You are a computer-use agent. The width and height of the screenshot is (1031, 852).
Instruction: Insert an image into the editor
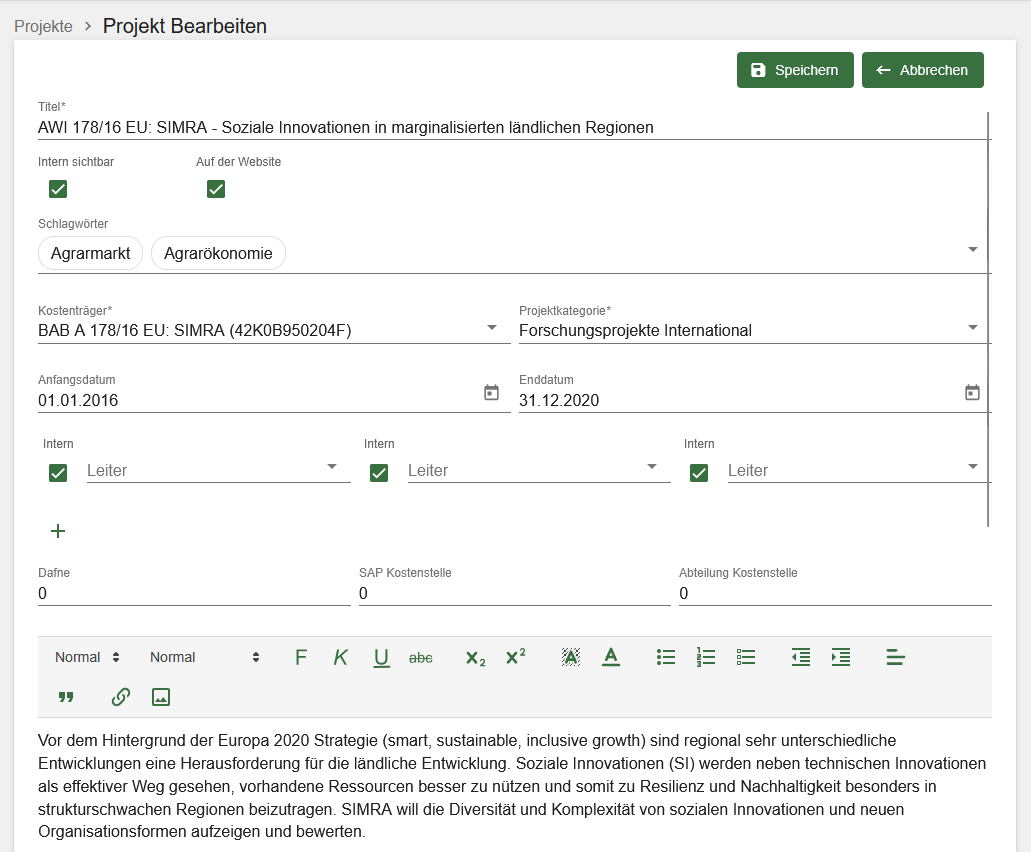(x=161, y=697)
